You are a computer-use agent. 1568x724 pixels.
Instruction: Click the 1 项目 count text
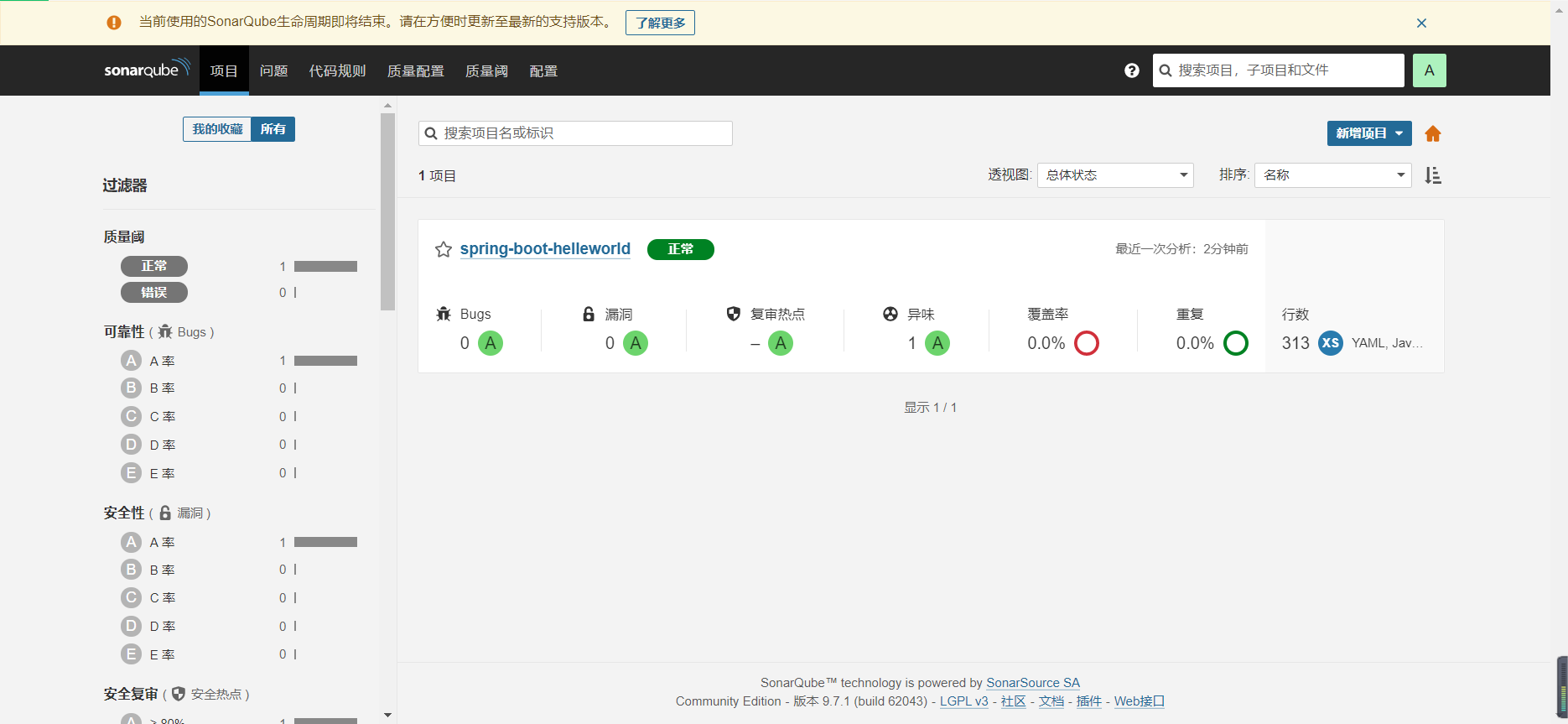pos(437,176)
